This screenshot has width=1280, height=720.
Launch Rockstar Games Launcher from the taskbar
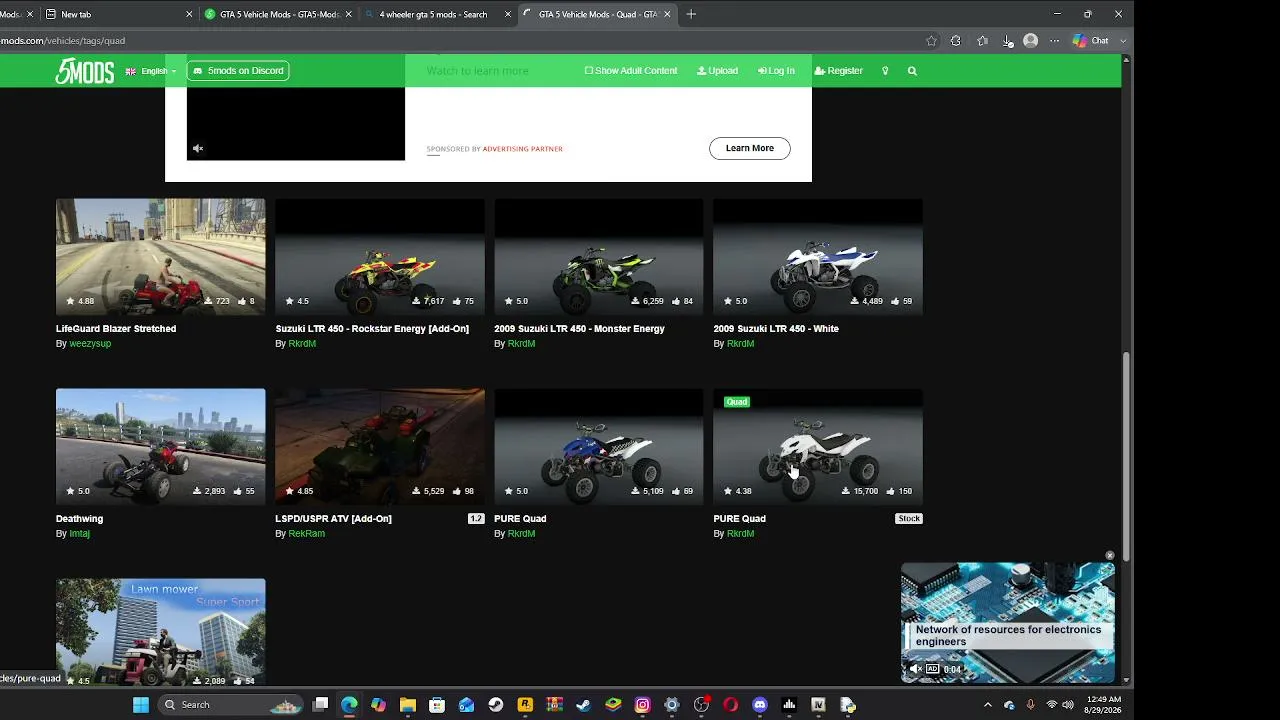[525, 705]
